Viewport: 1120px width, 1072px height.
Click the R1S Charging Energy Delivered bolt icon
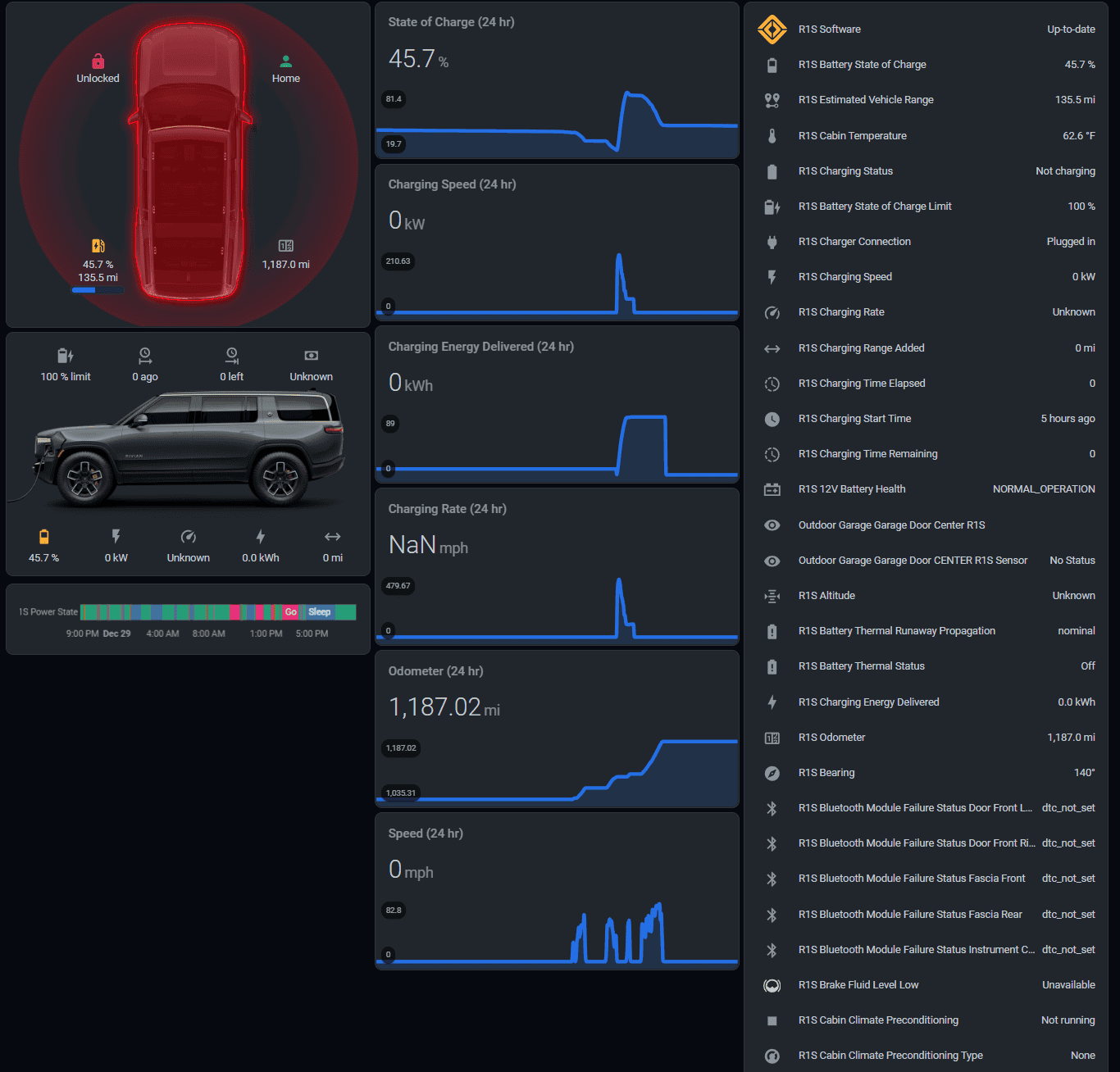[x=772, y=702]
